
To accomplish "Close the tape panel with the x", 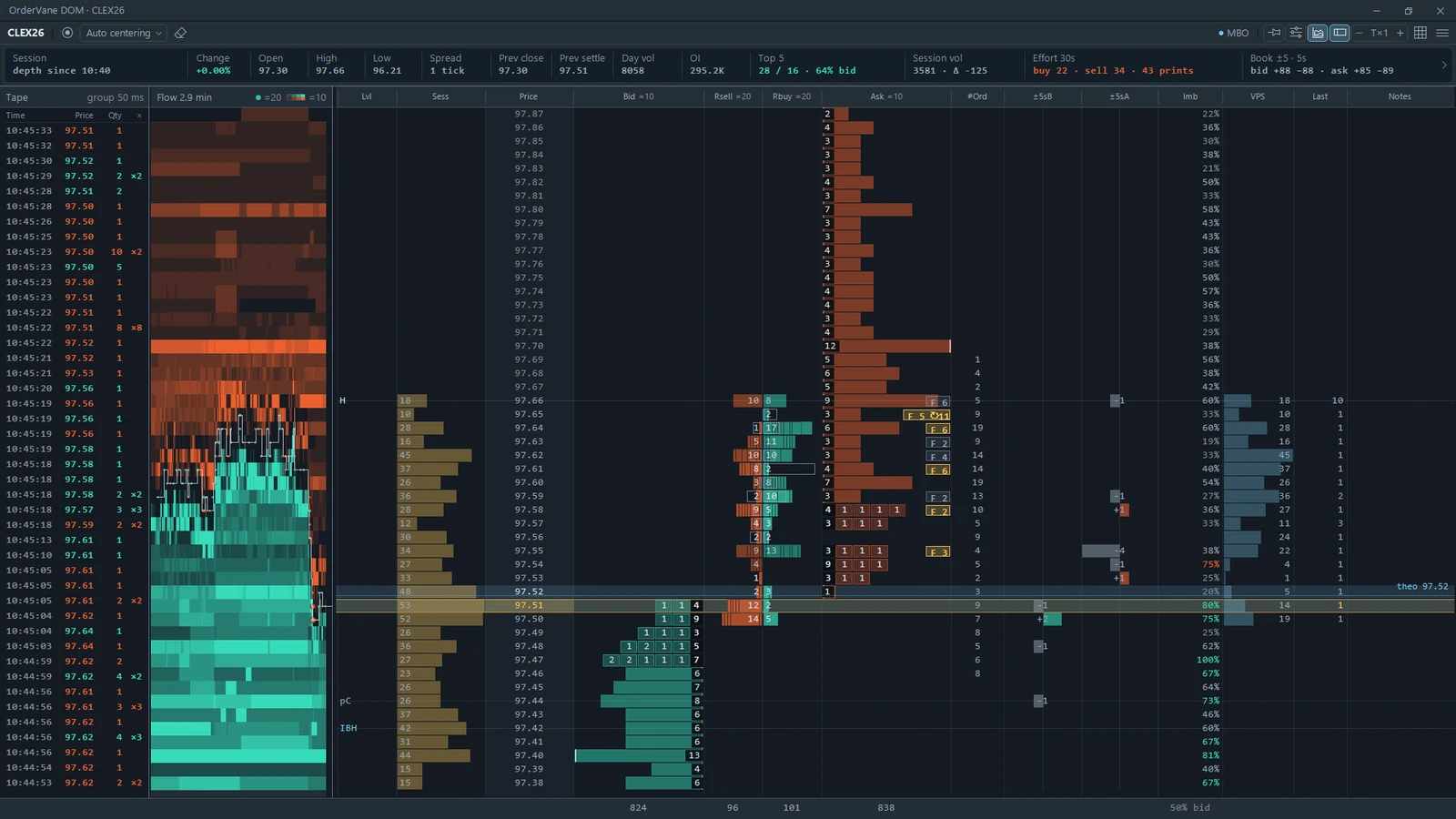I will (x=139, y=116).
